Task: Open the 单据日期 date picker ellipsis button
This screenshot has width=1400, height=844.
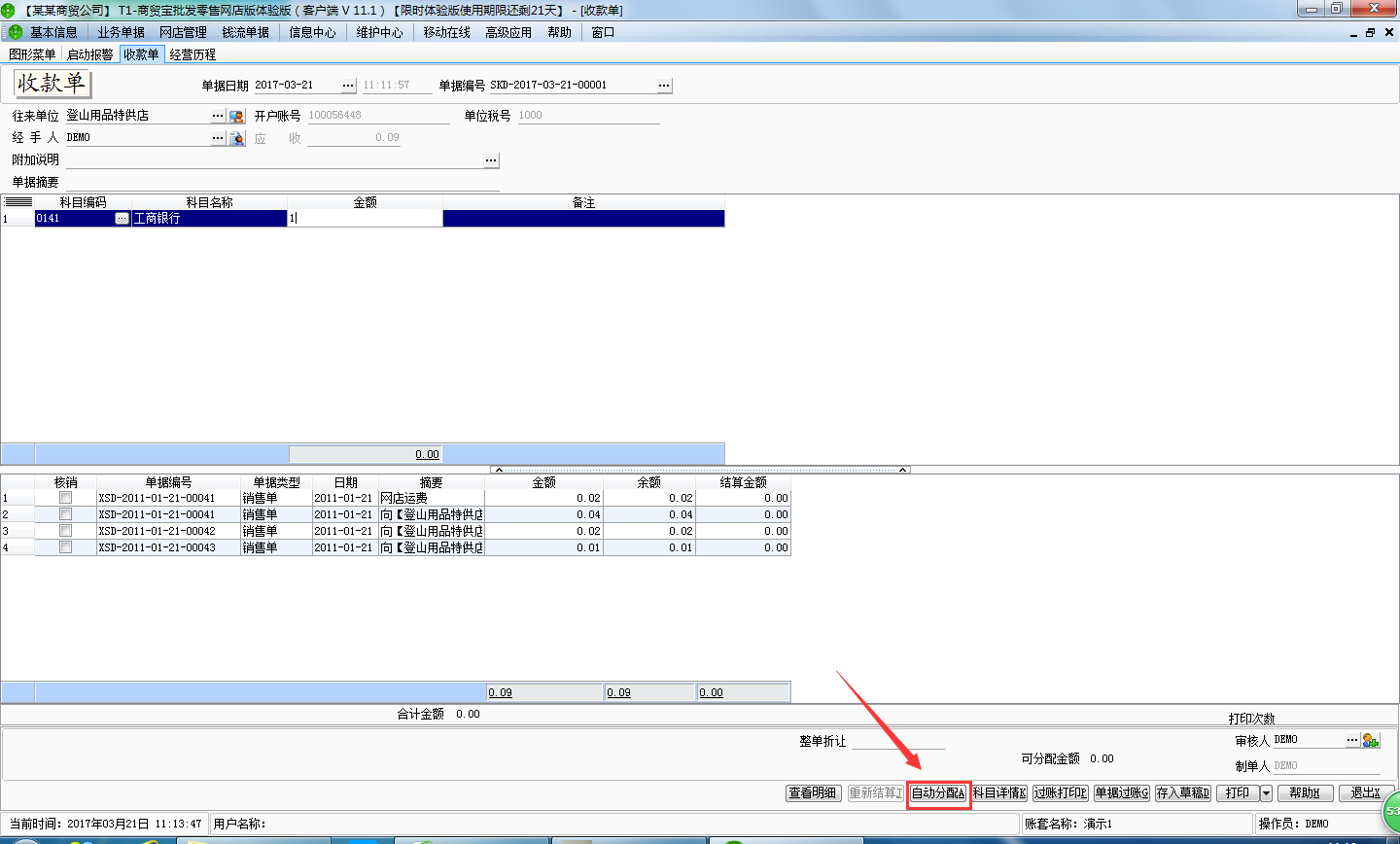Action: pyautogui.click(x=348, y=86)
